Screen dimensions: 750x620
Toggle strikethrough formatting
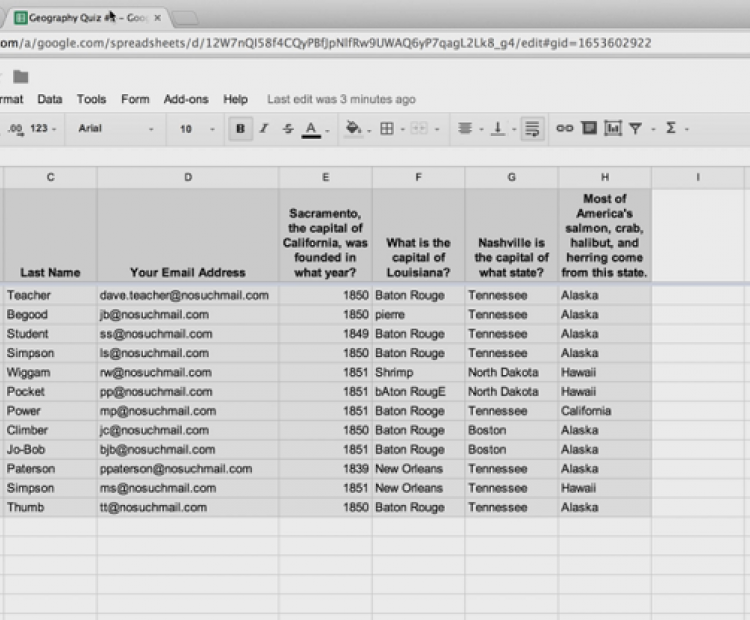point(288,129)
